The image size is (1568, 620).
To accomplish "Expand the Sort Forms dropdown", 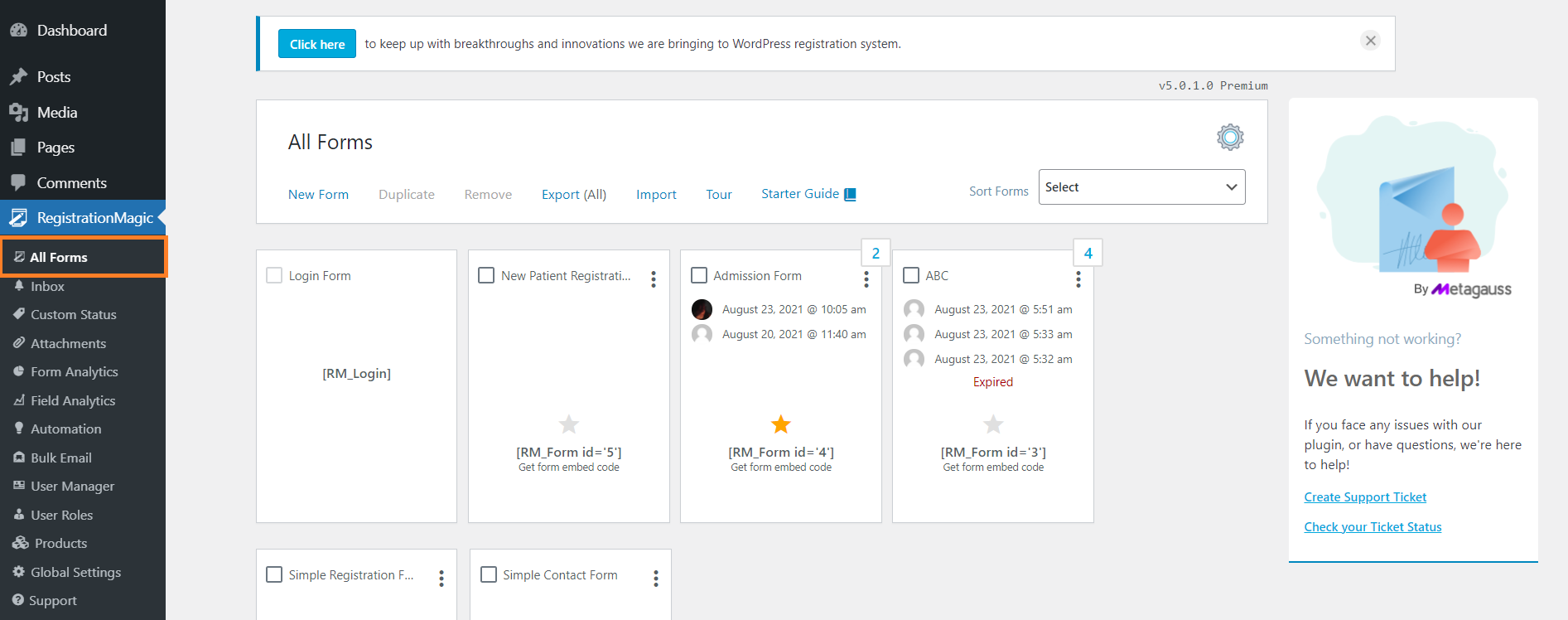I will click(1141, 187).
